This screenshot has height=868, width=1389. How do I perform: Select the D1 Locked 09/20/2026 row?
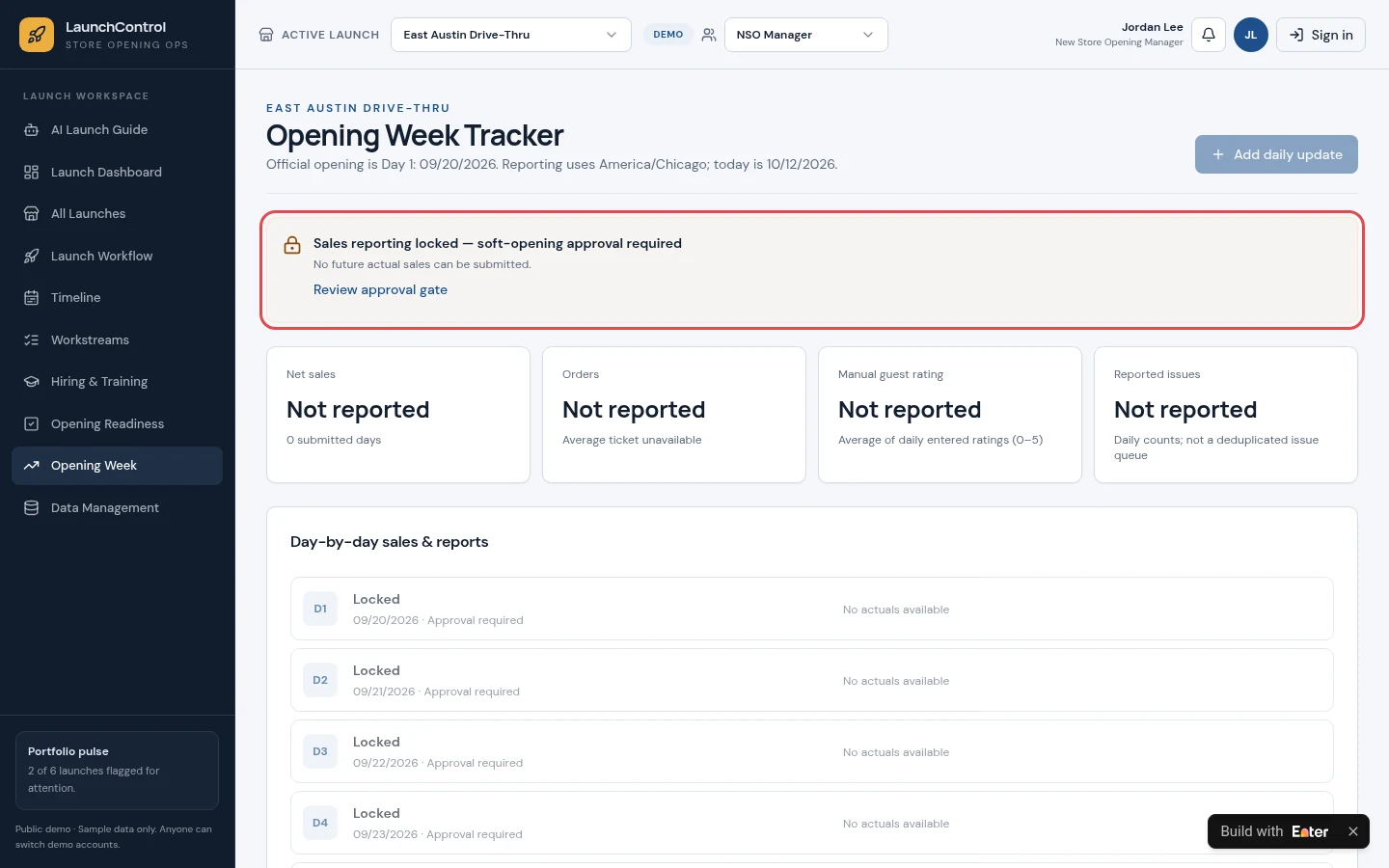pos(812,609)
